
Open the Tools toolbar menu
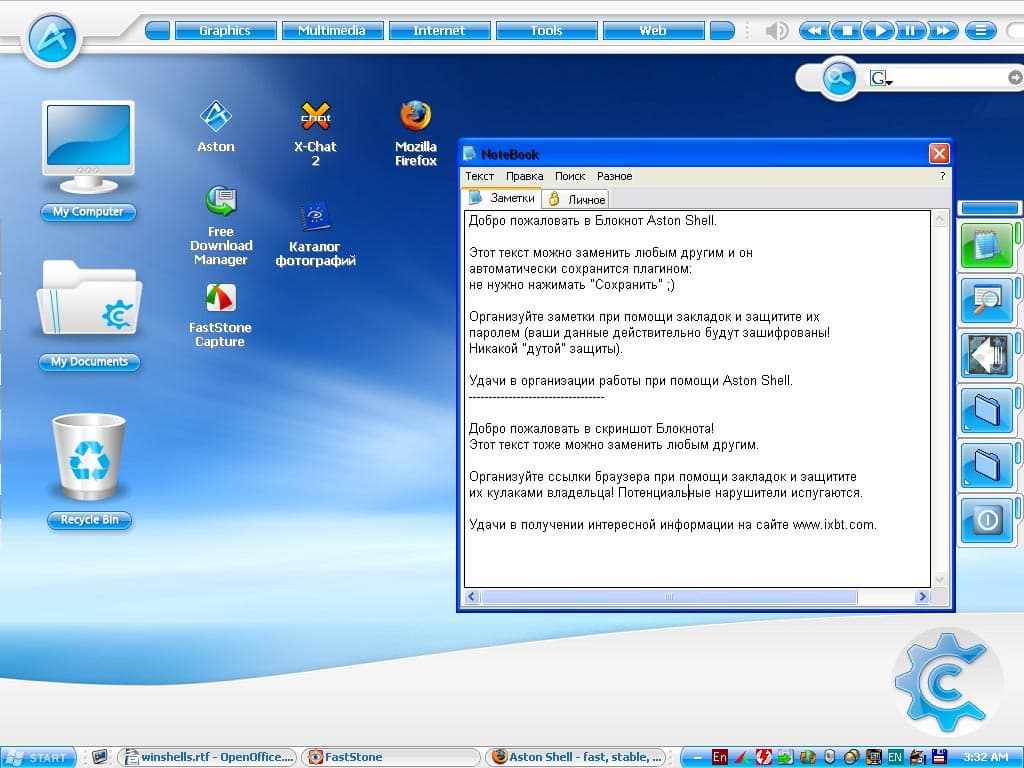(x=546, y=31)
